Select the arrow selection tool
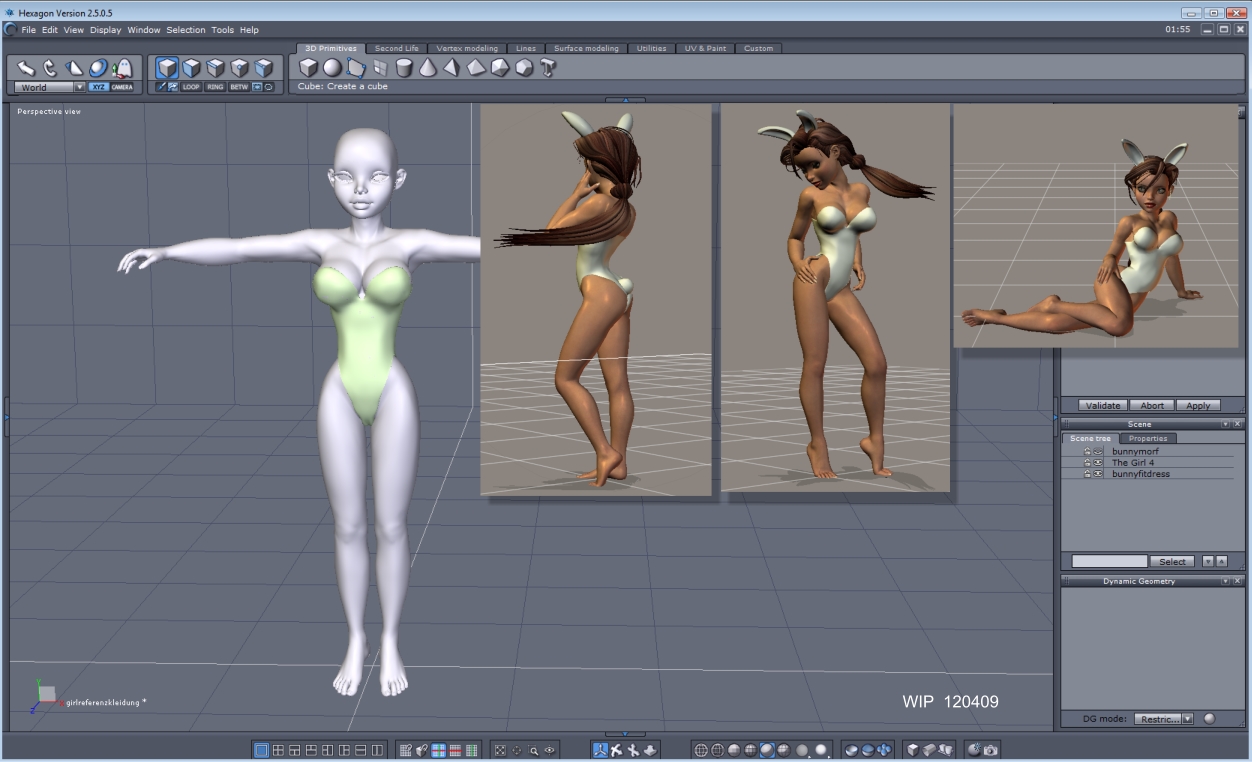This screenshot has width=1252, height=762. click(x=26, y=68)
